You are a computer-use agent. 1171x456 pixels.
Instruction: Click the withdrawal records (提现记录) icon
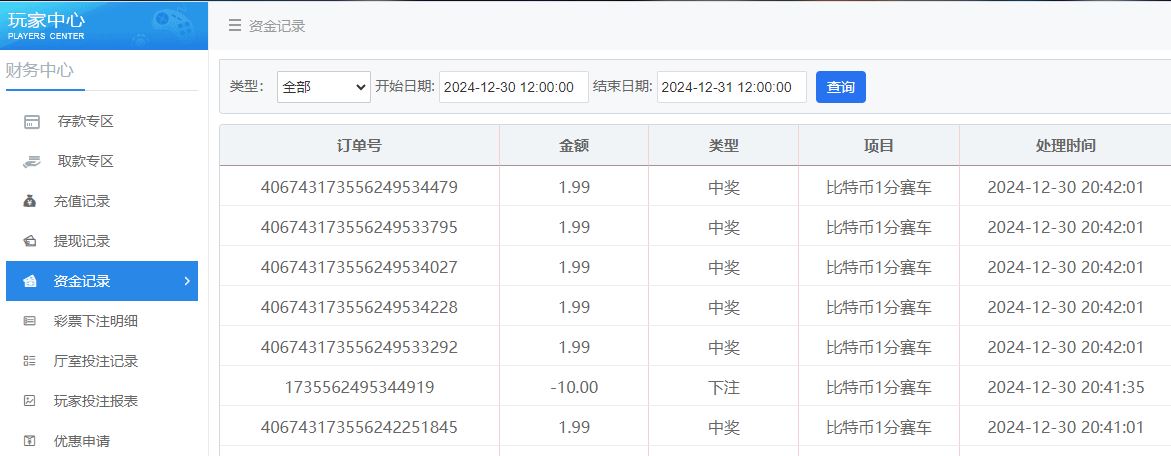31,241
